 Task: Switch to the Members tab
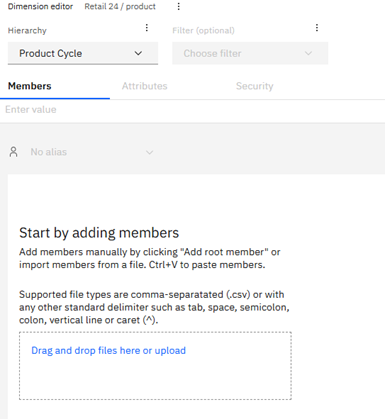[30, 86]
